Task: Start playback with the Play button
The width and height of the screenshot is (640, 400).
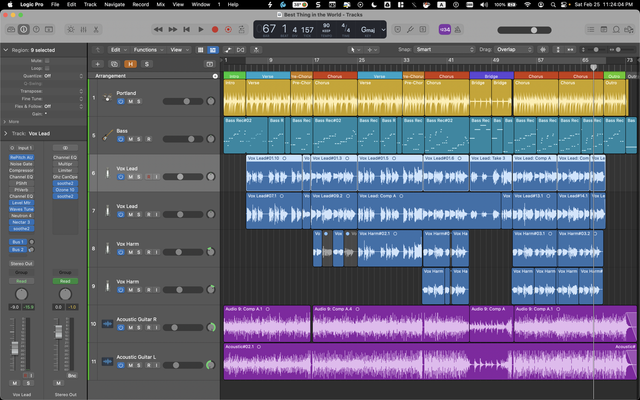Action: pyautogui.click(x=200, y=29)
